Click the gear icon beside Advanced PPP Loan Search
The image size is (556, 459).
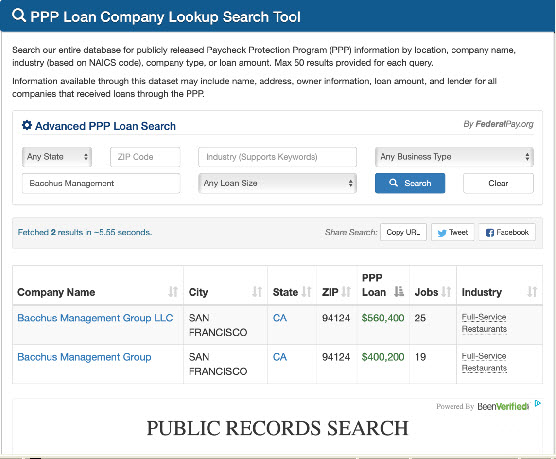point(27,125)
